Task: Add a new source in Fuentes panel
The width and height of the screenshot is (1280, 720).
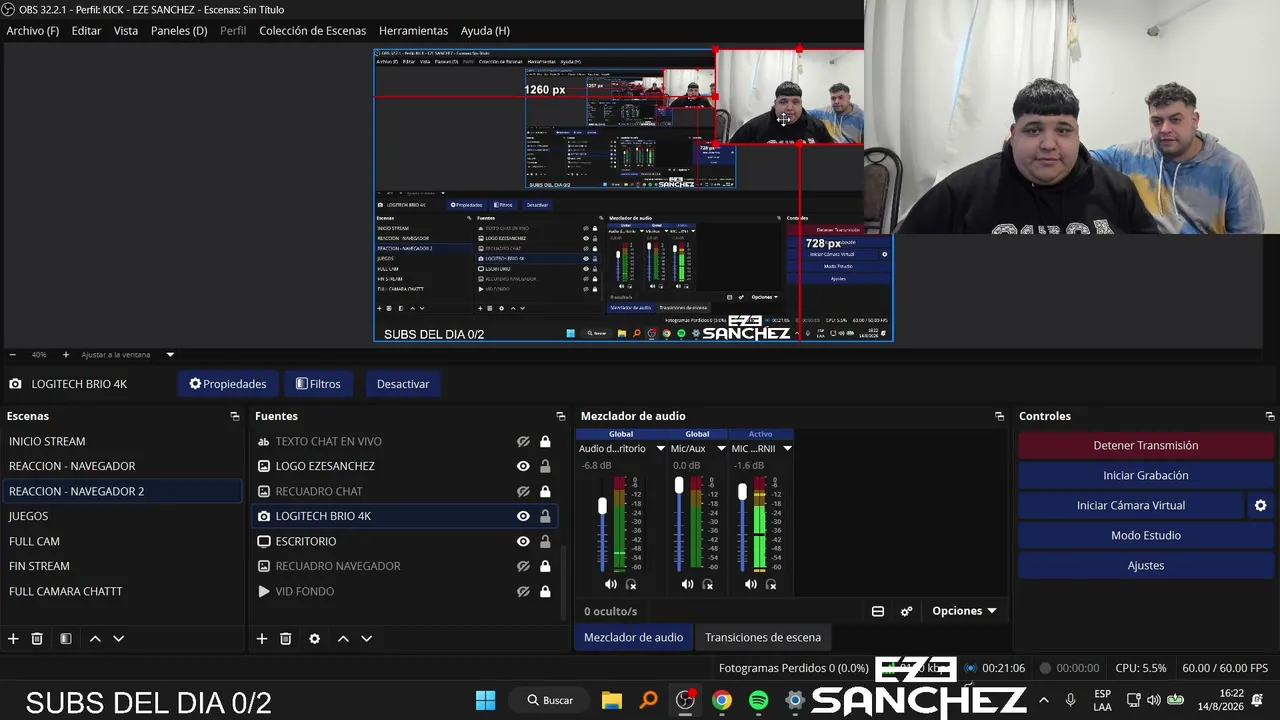Action: [x=262, y=638]
